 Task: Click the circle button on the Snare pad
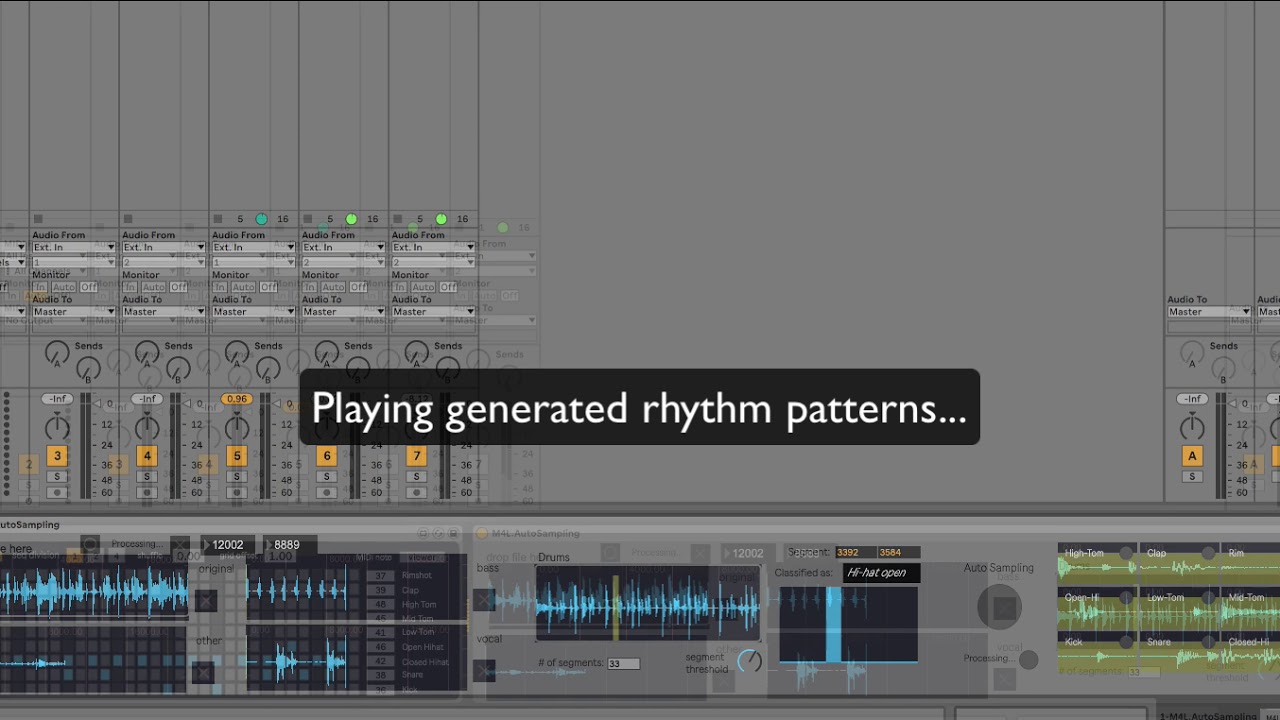tap(1208, 642)
